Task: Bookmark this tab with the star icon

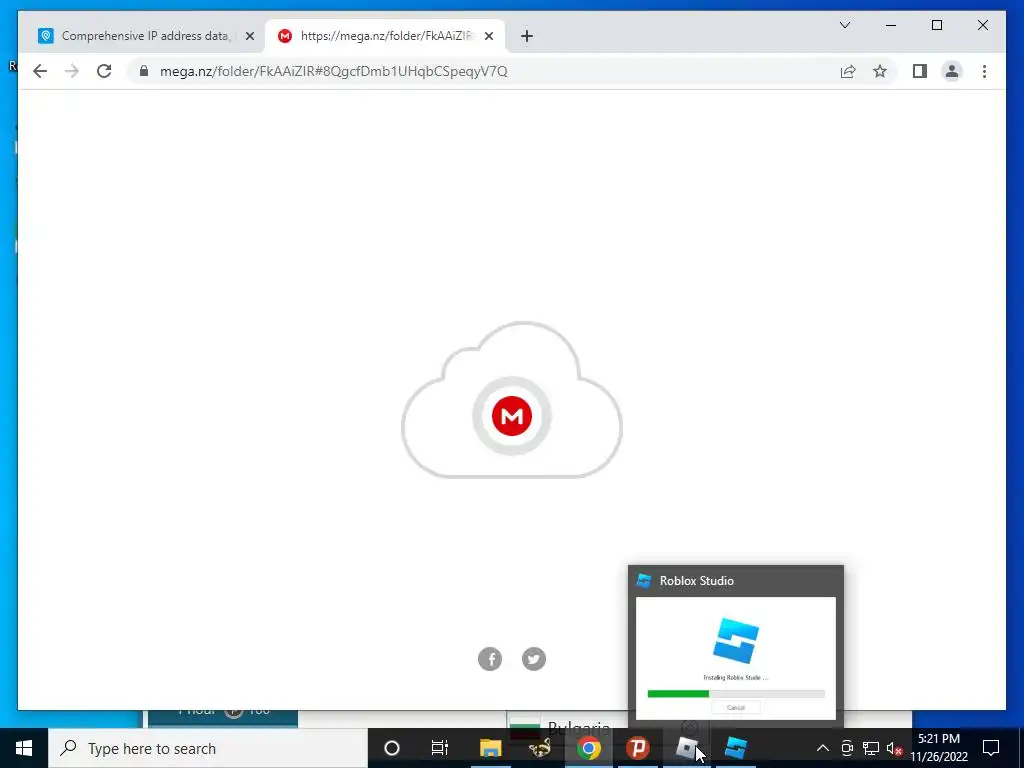Action: pos(880,71)
